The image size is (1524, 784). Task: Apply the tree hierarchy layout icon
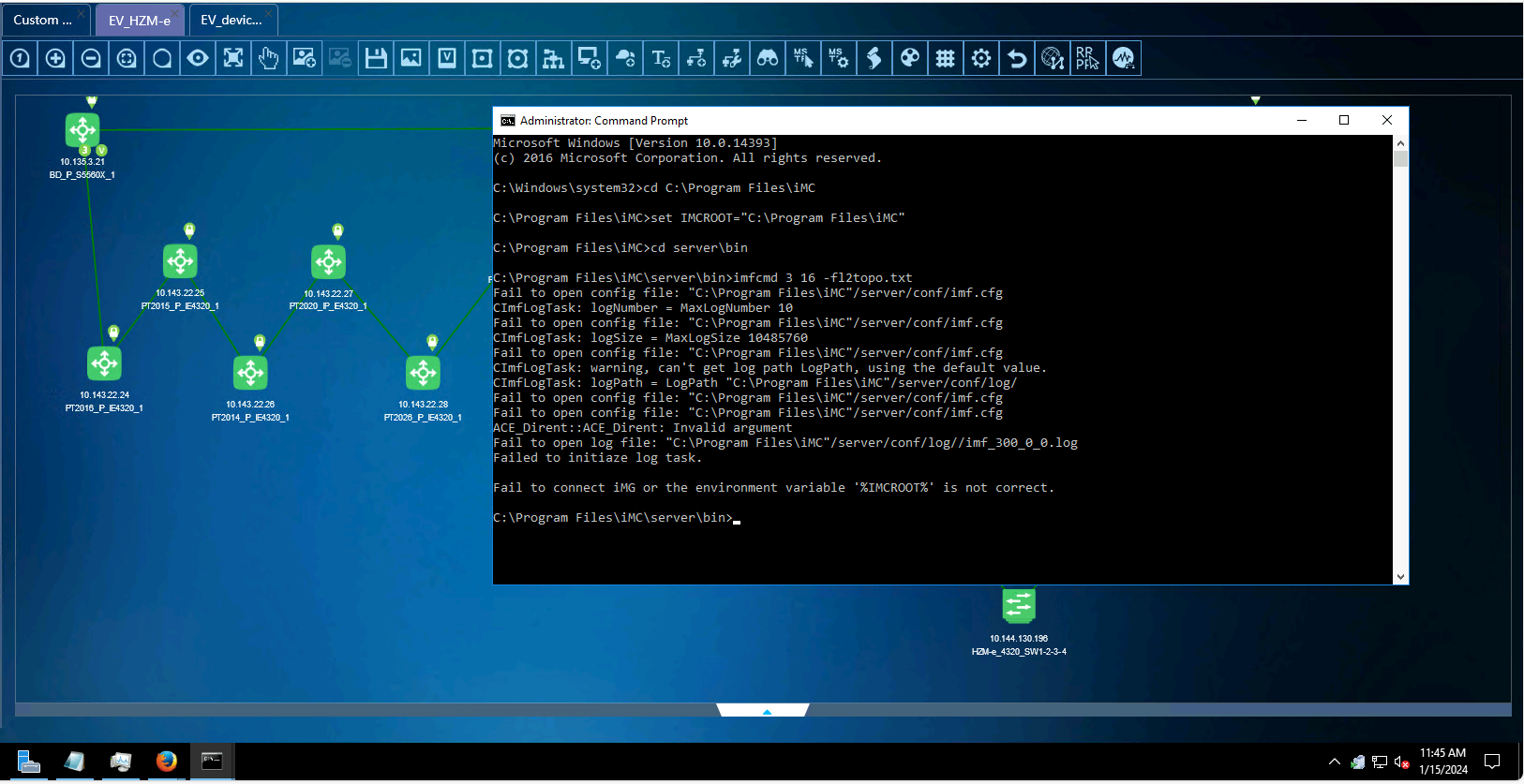(x=554, y=58)
